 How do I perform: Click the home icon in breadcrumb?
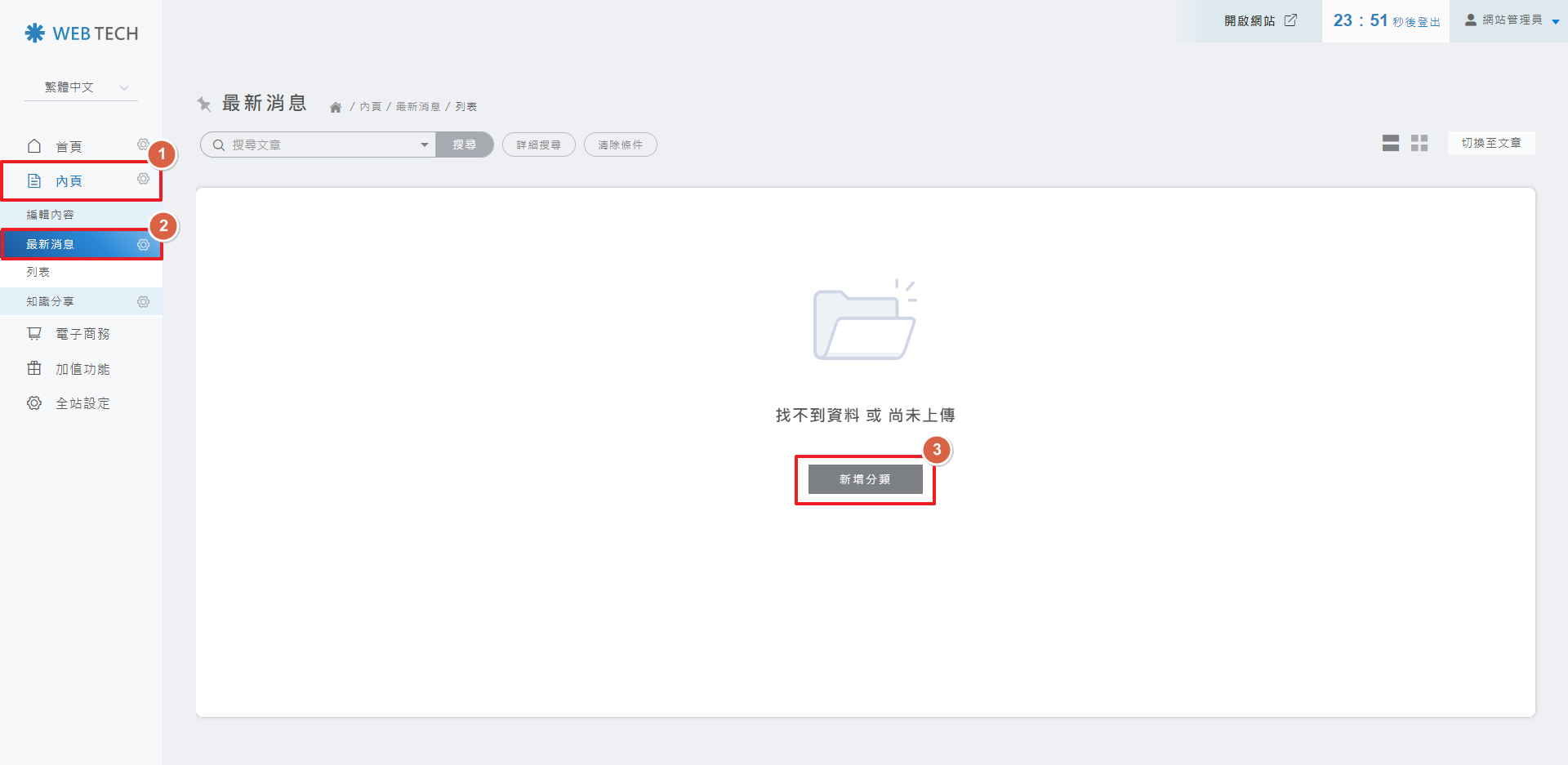tap(336, 107)
